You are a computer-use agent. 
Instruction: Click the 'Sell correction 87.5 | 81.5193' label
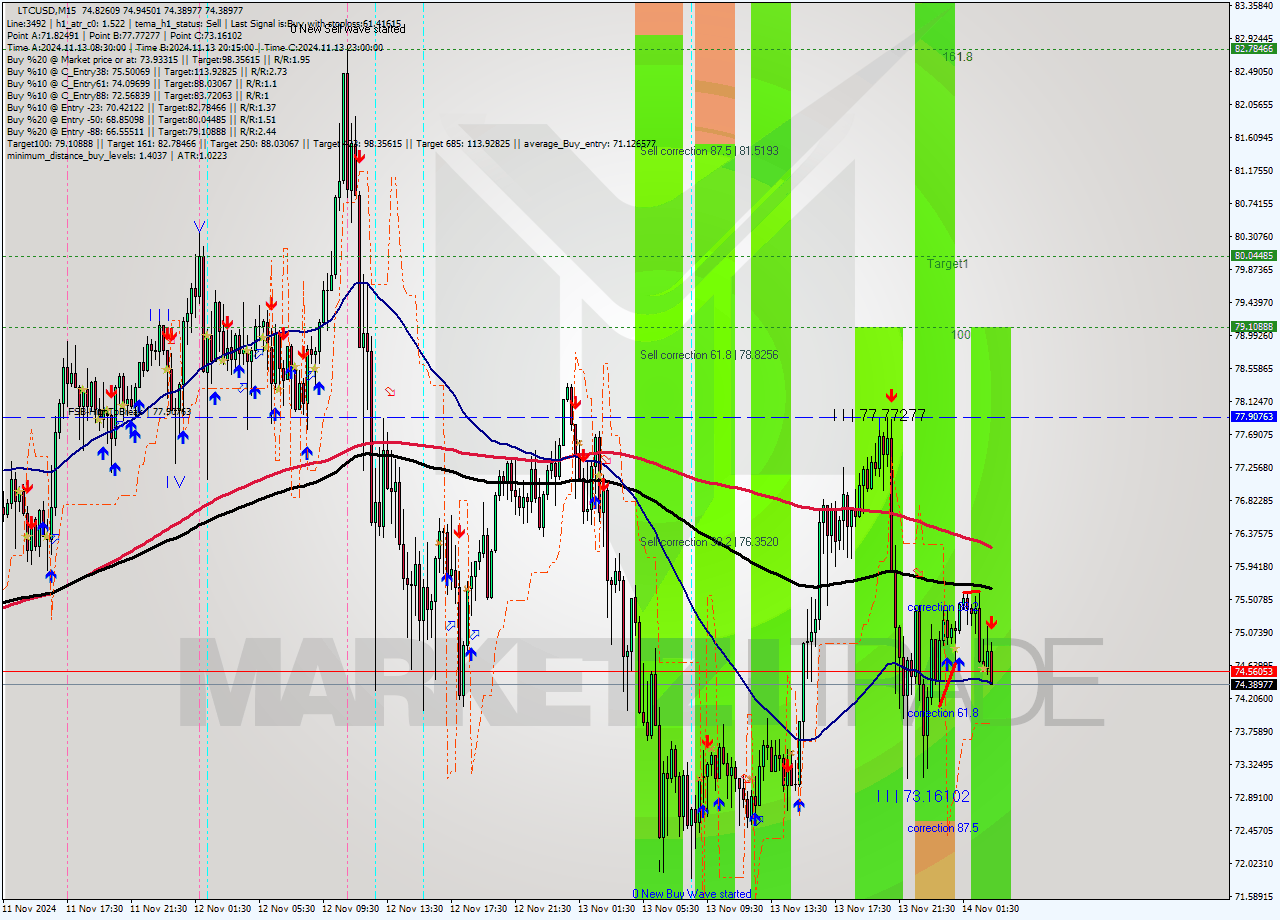(709, 151)
